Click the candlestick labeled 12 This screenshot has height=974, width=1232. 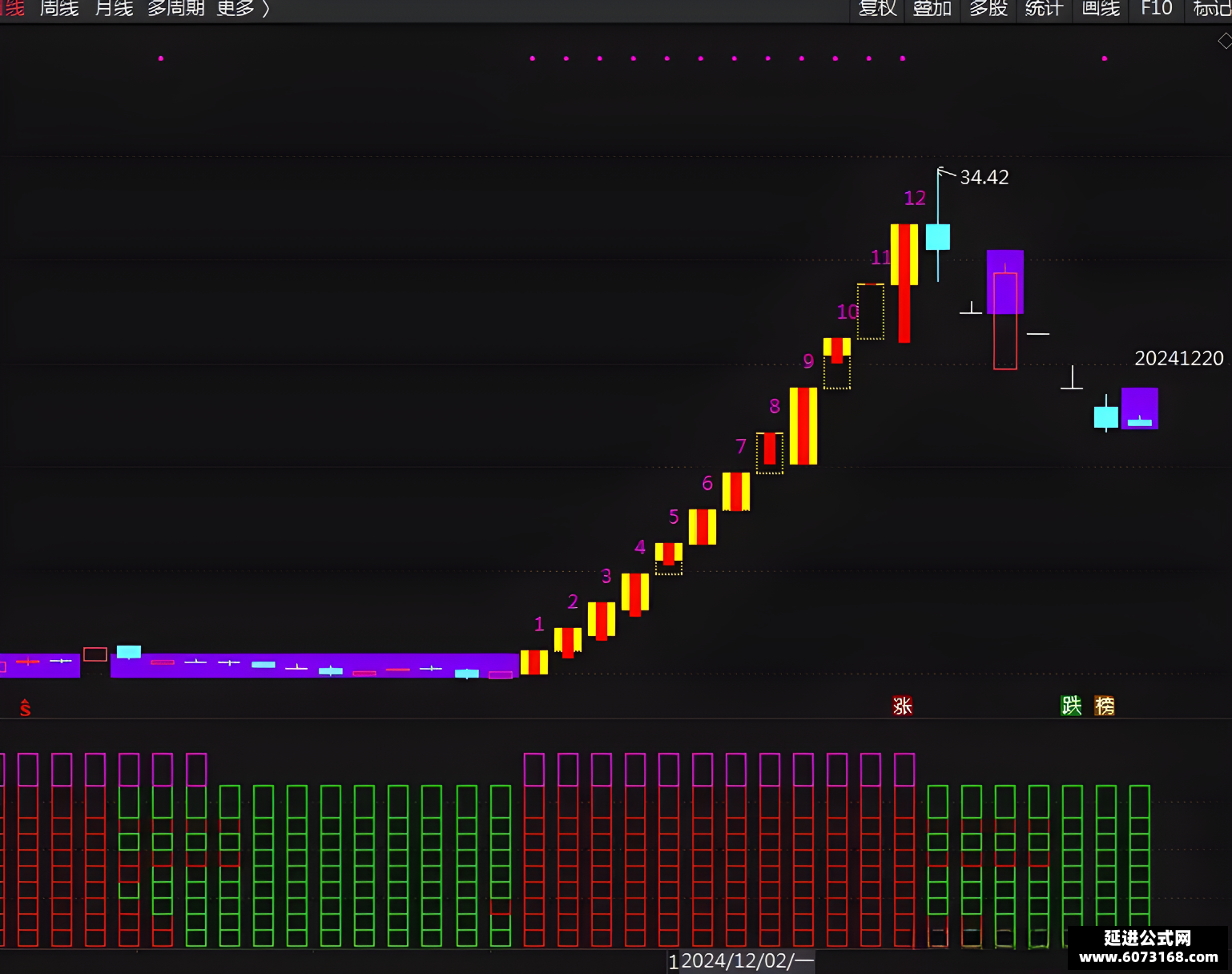(904, 283)
